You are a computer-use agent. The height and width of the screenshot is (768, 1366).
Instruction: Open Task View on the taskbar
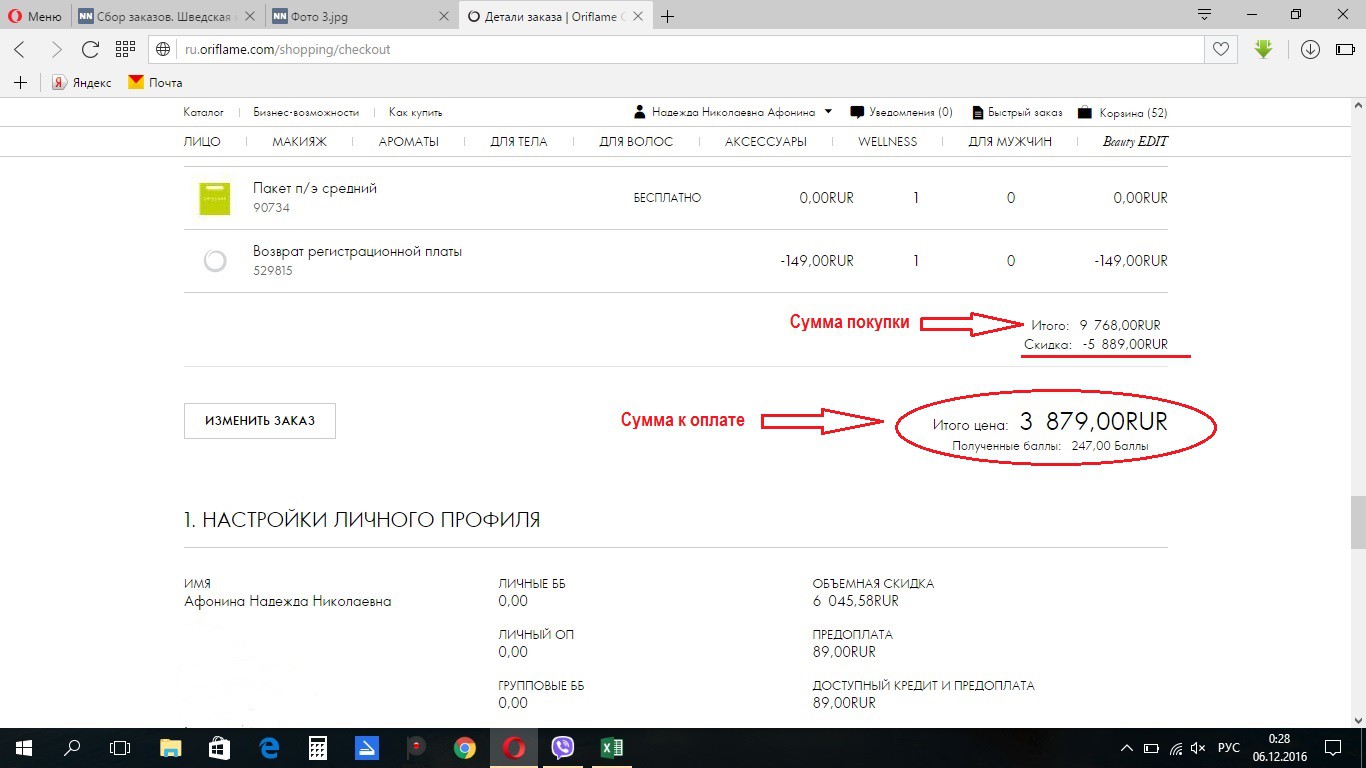(x=120, y=747)
